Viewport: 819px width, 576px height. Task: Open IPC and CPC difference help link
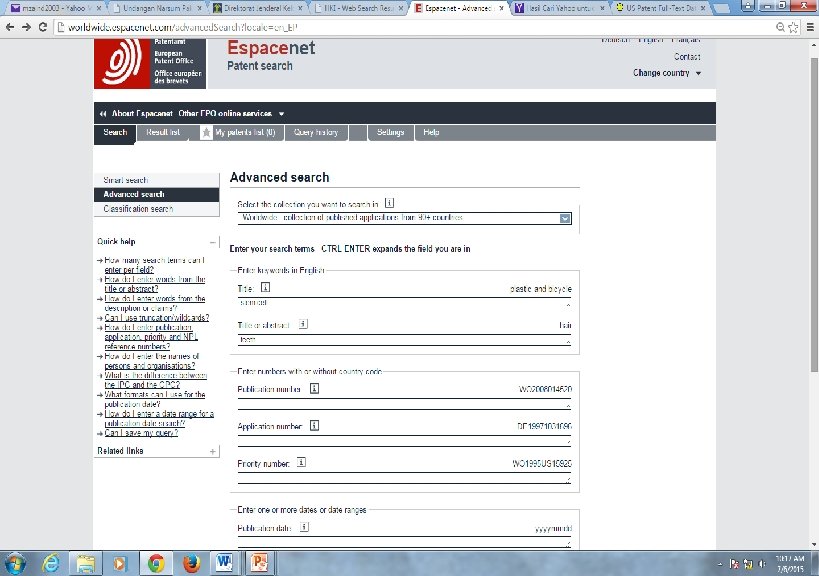[156, 380]
